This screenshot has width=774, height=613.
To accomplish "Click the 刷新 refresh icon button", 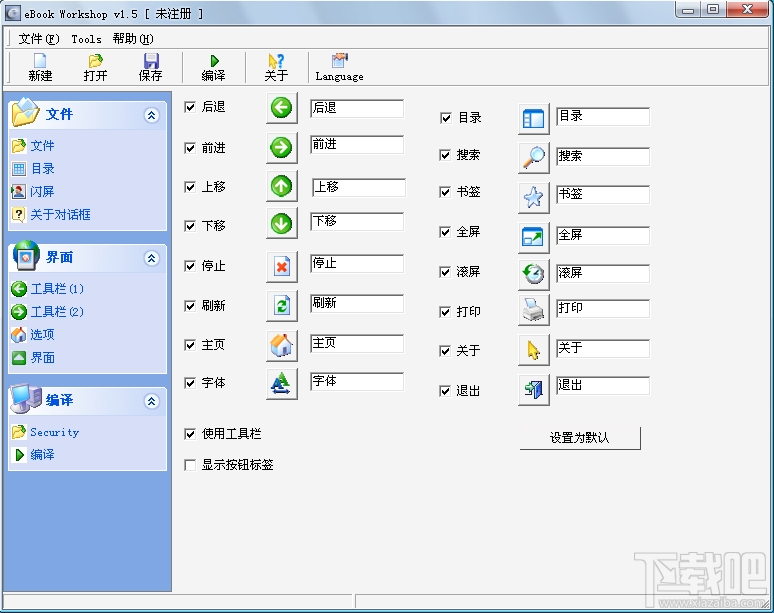I will pyautogui.click(x=282, y=306).
